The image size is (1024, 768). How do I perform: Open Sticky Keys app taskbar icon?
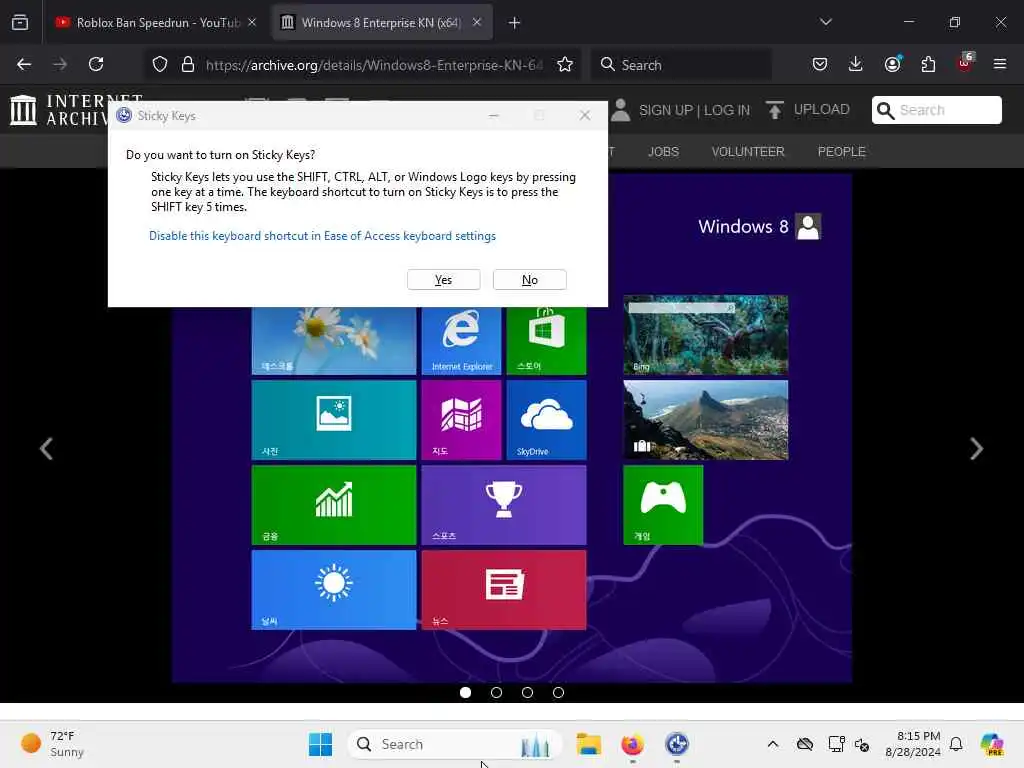click(x=677, y=744)
